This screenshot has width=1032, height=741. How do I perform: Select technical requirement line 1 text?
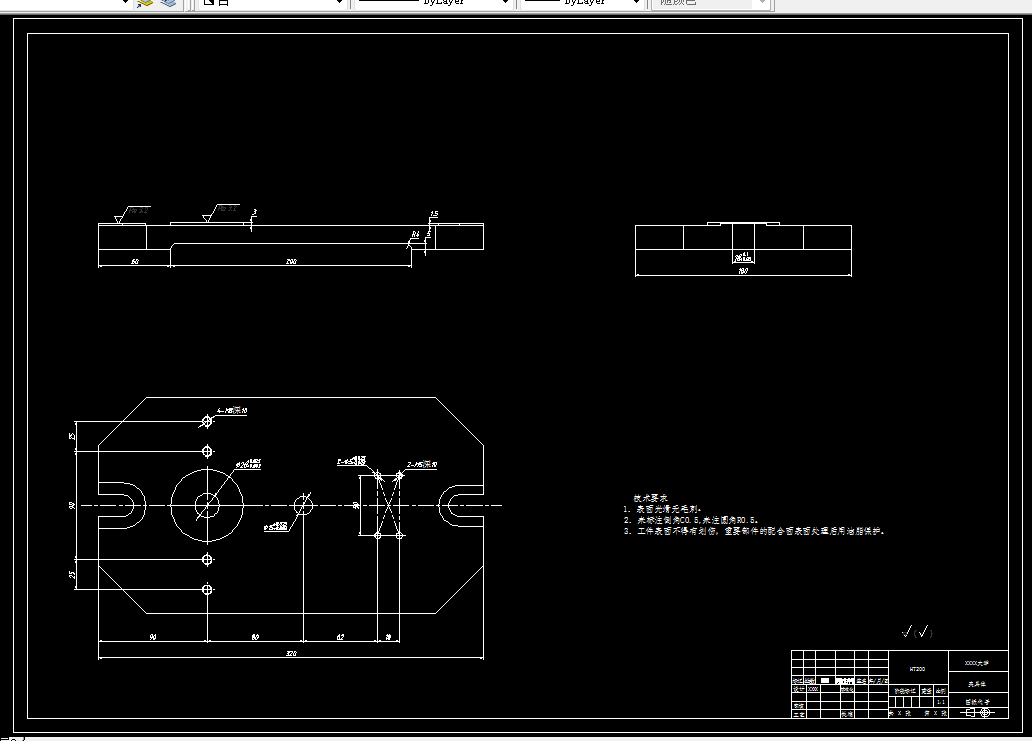[x=663, y=509]
